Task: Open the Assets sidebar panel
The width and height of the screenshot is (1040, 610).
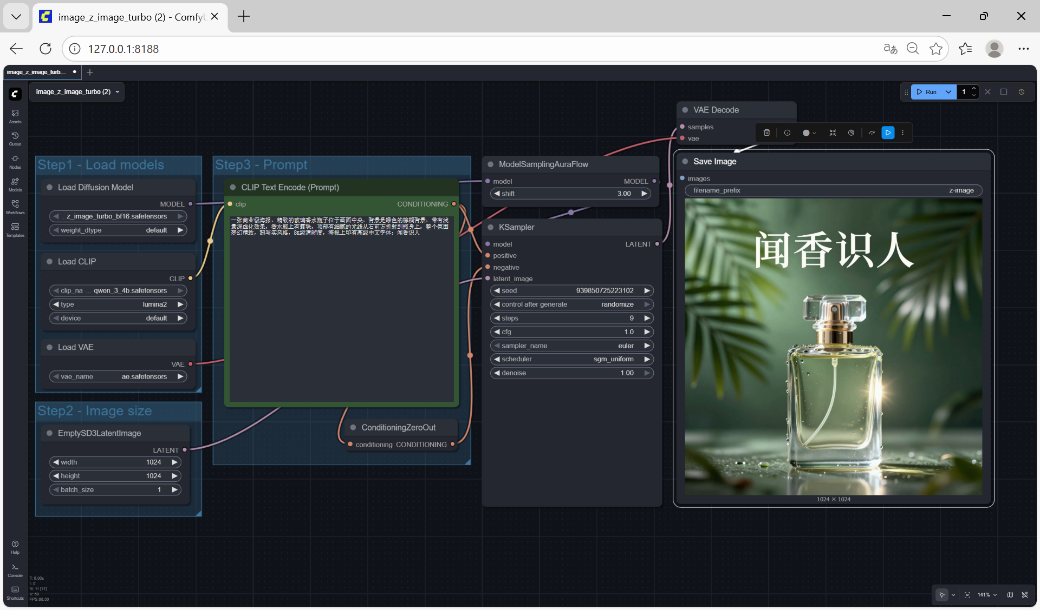Action: coord(15,115)
